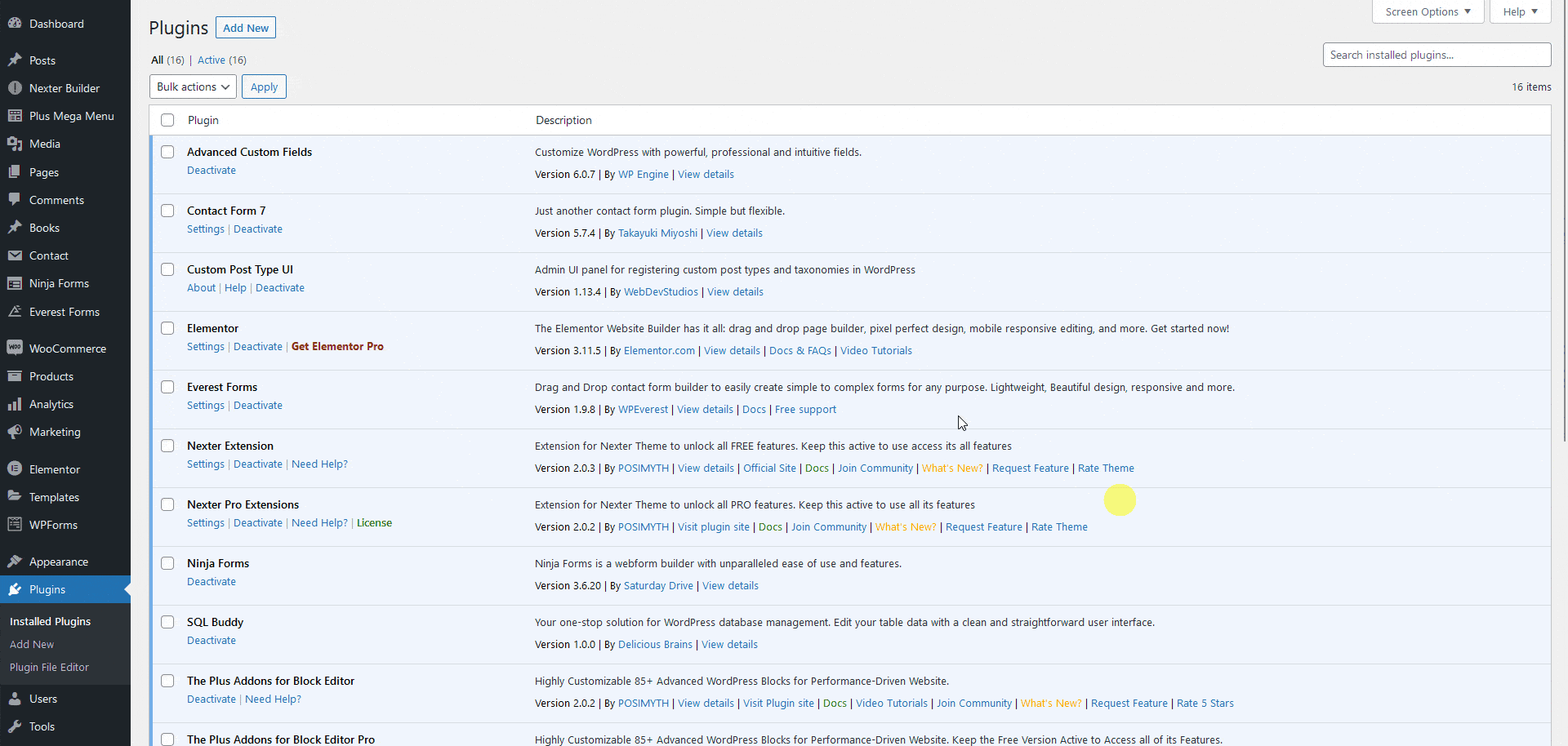Viewport: 1568px width, 746px height.
Task: Check the Custom Post Type UI checkbox
Action: coord(167,269)
